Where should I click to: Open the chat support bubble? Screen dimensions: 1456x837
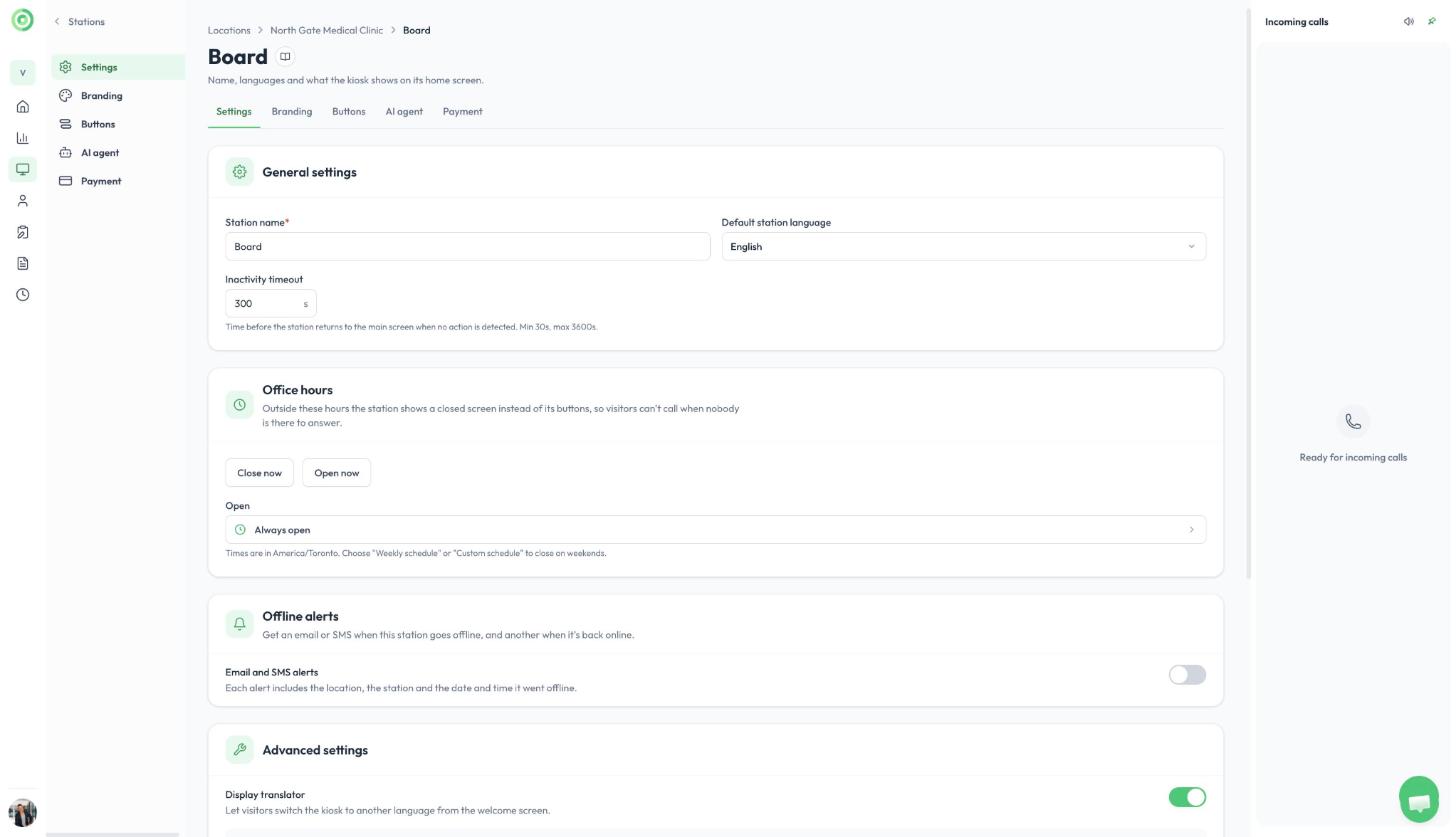pyautogui.click(x=1418, y=799)
